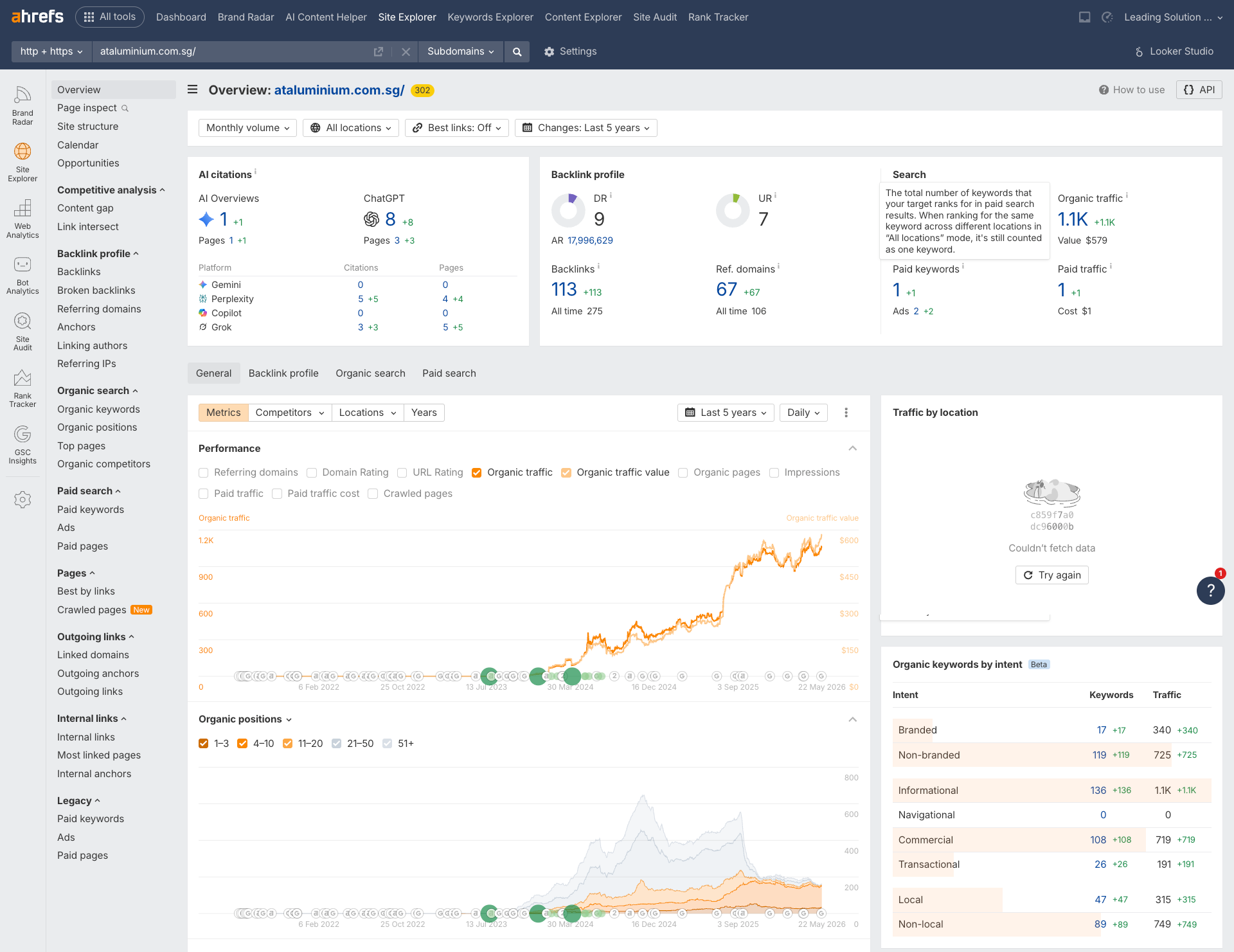Switch to the Paid search tab

(x=449, y=373)
